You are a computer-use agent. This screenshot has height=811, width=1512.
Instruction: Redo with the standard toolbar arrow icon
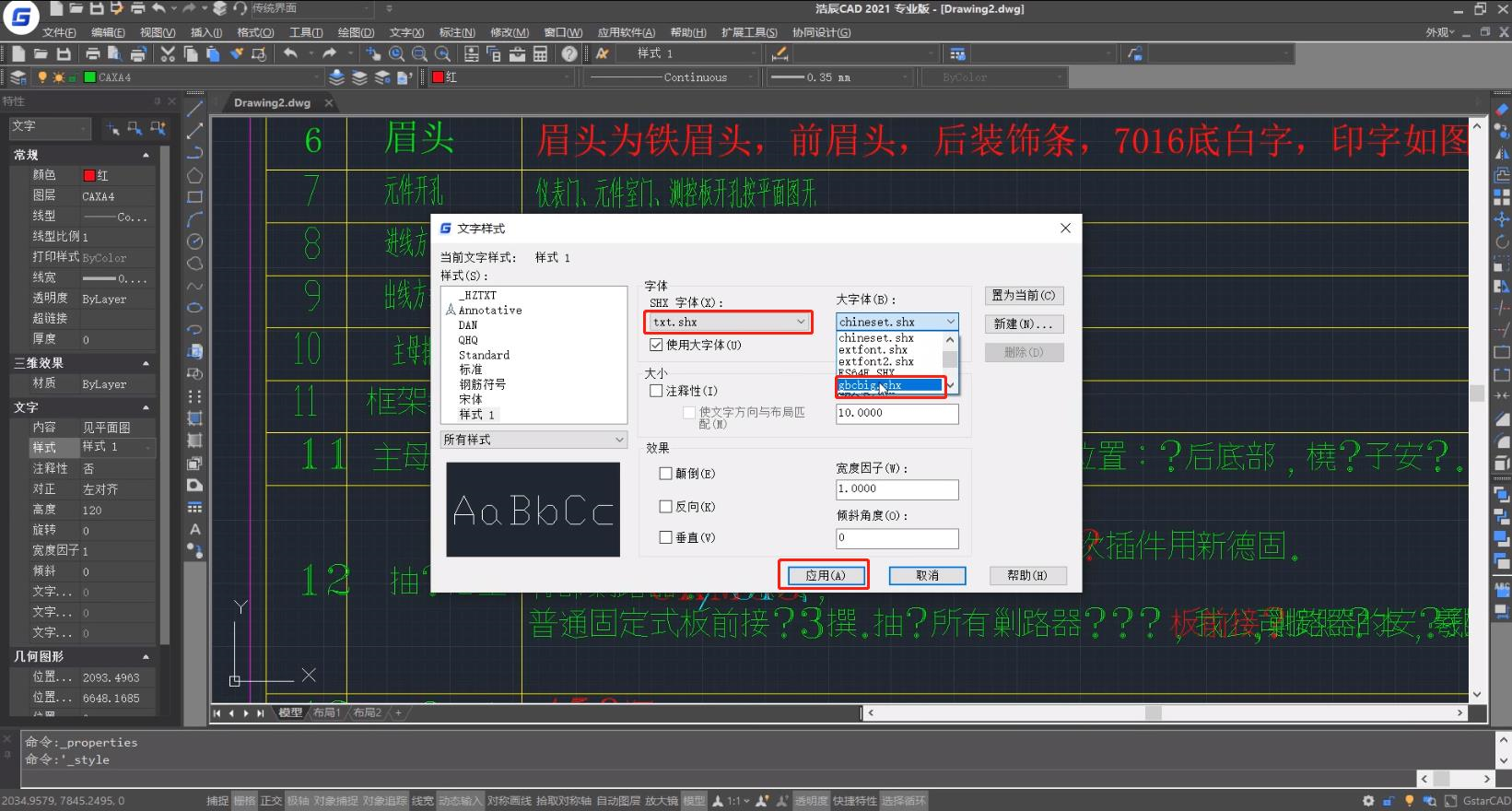coord(329,53)
